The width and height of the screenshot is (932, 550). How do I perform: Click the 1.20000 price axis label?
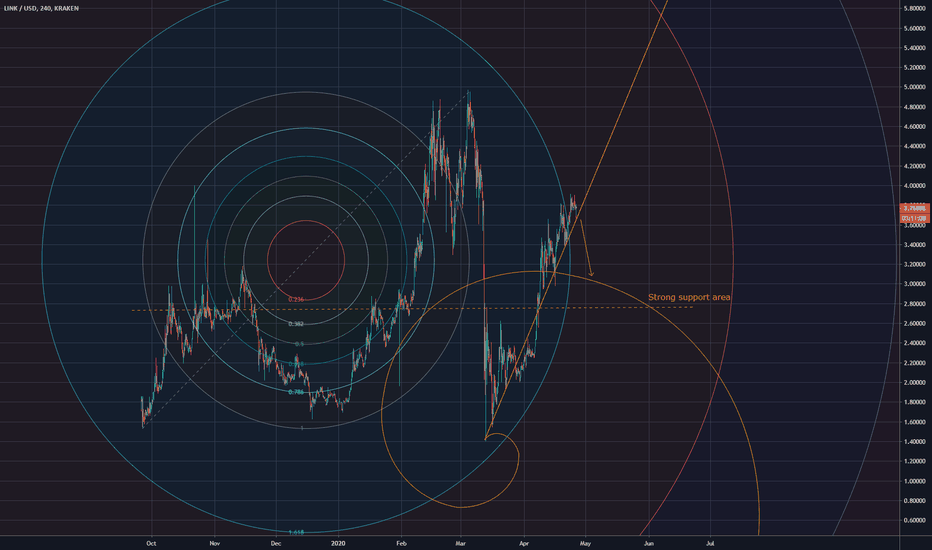[x=915, y=461]
